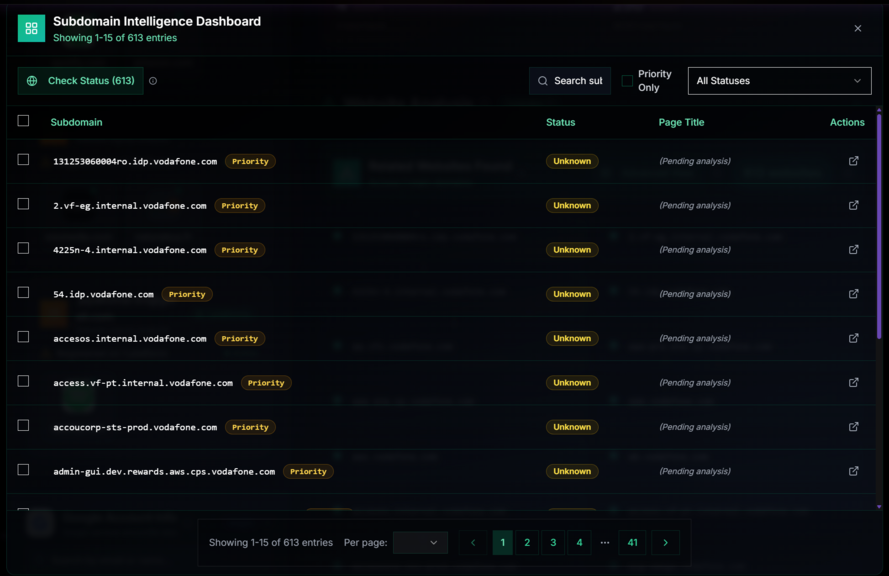The width and height of the screenshot is (889, 576).
Task: Click the info icon beside Check Status
Action: pos(153,81)
